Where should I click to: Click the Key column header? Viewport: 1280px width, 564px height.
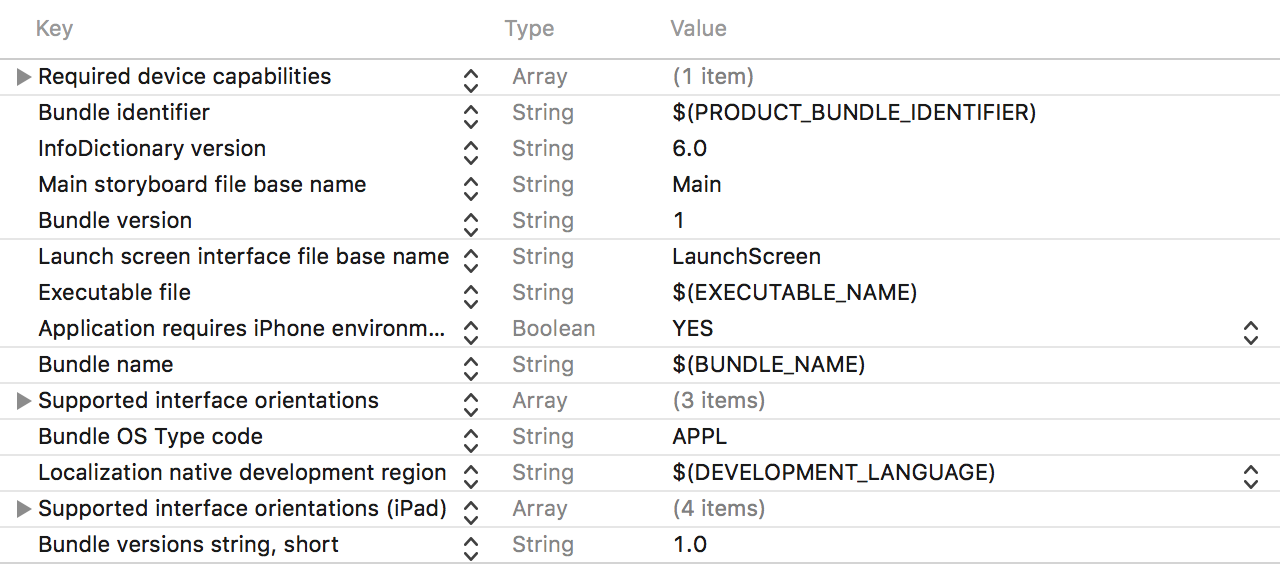[54, 28]
